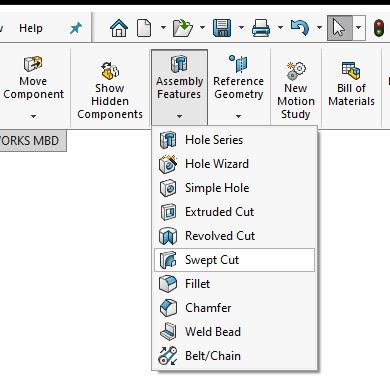Click the Home icon in quick toolbar
Image resolution: width=390 pixels, height=378 pixels.
(119, 28)
